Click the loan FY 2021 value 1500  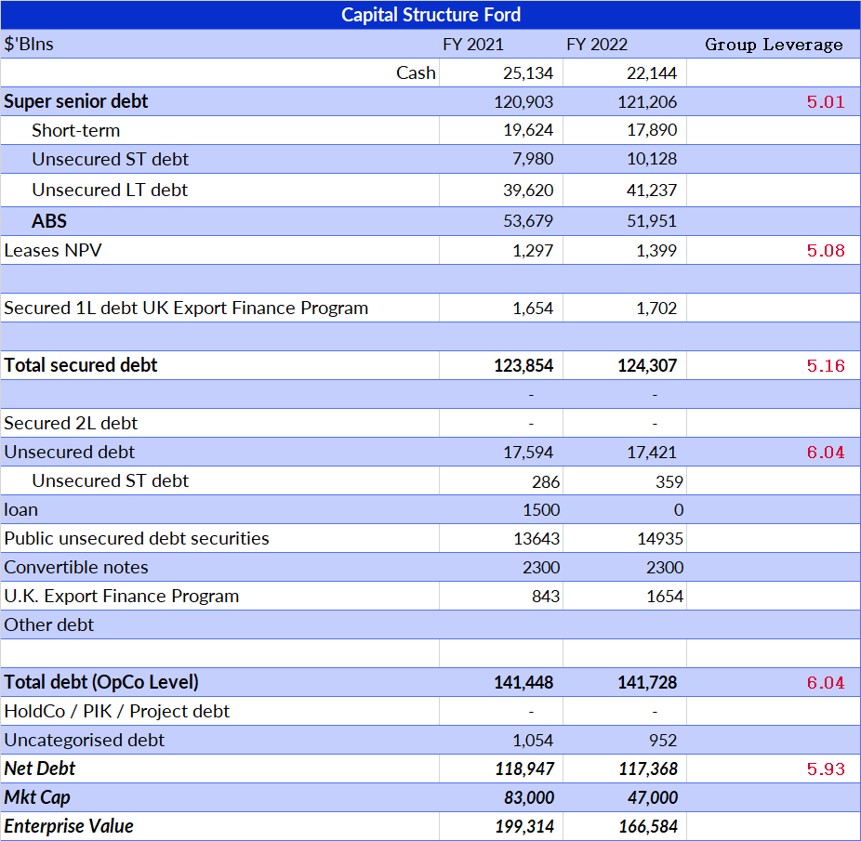pyautogui.click(x=541, y=510)
